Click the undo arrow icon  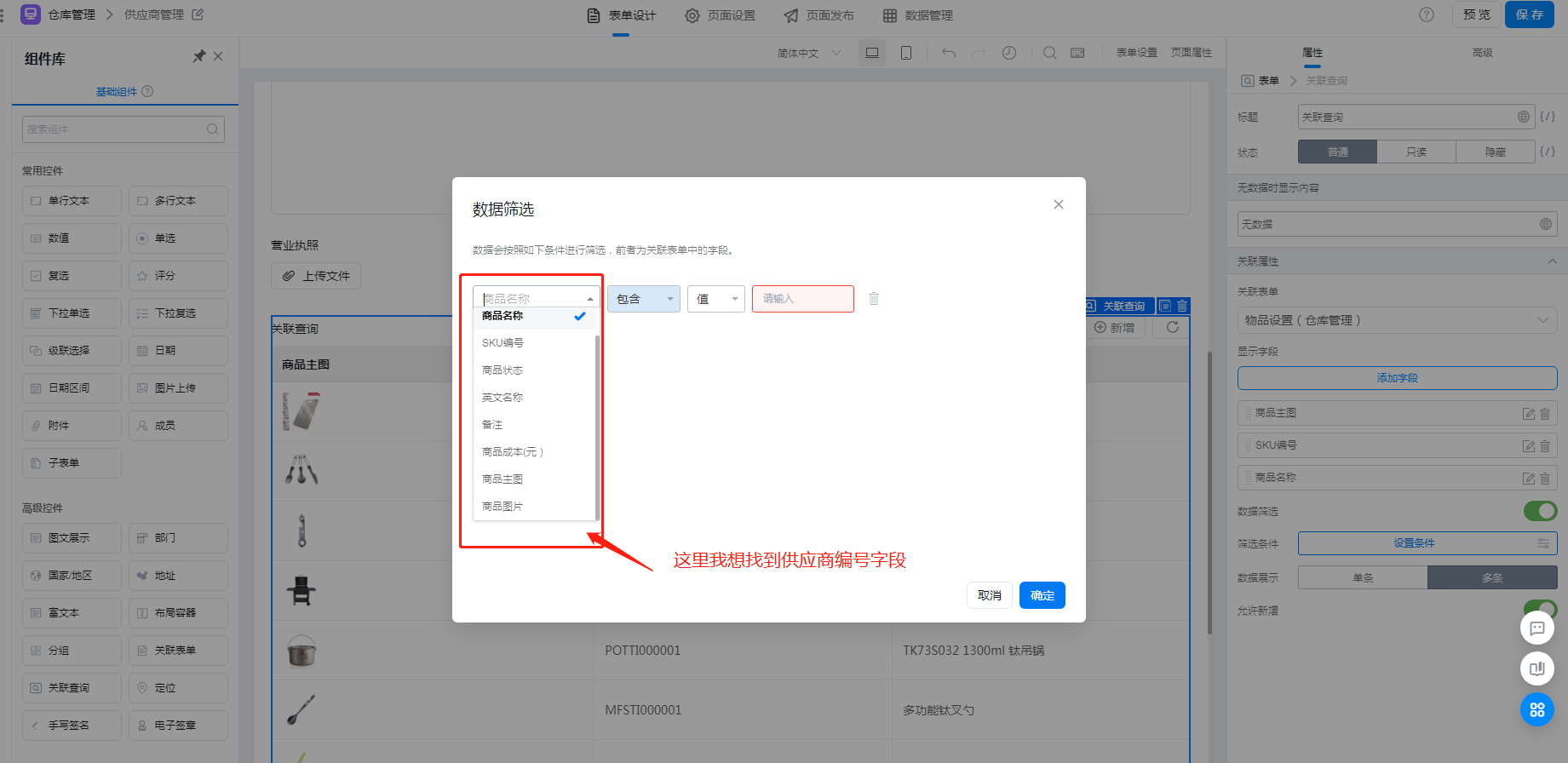949,53
